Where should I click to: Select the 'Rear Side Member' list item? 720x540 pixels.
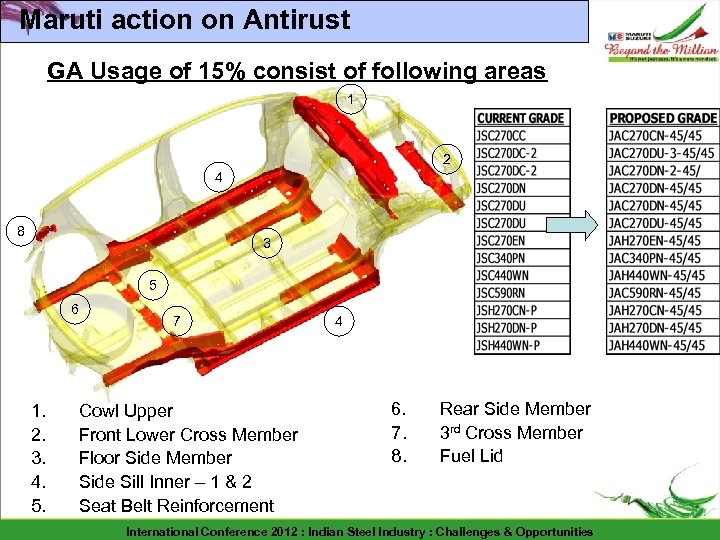click(x=515, y=409)
